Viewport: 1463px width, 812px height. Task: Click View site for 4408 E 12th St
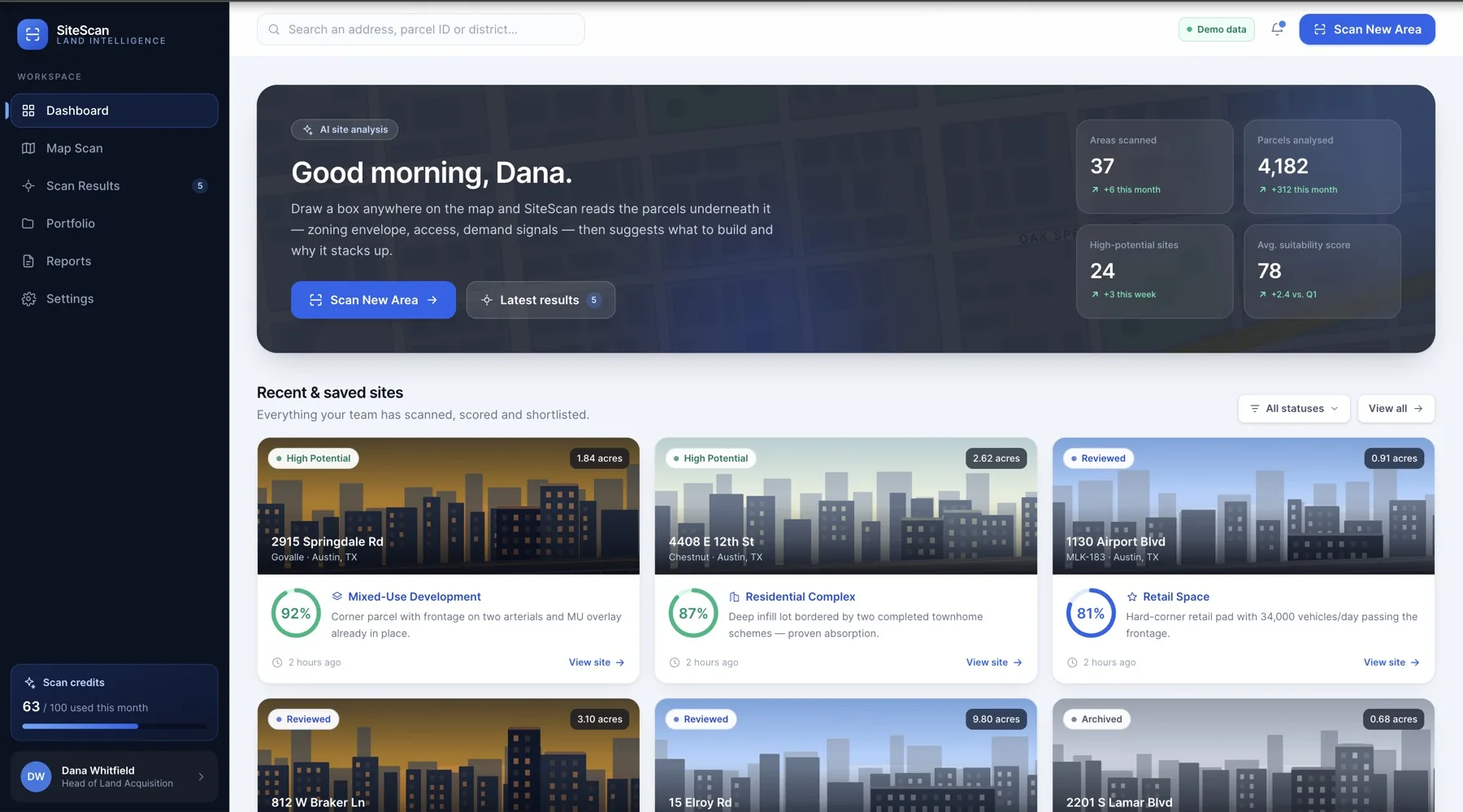tap(994, 662)
